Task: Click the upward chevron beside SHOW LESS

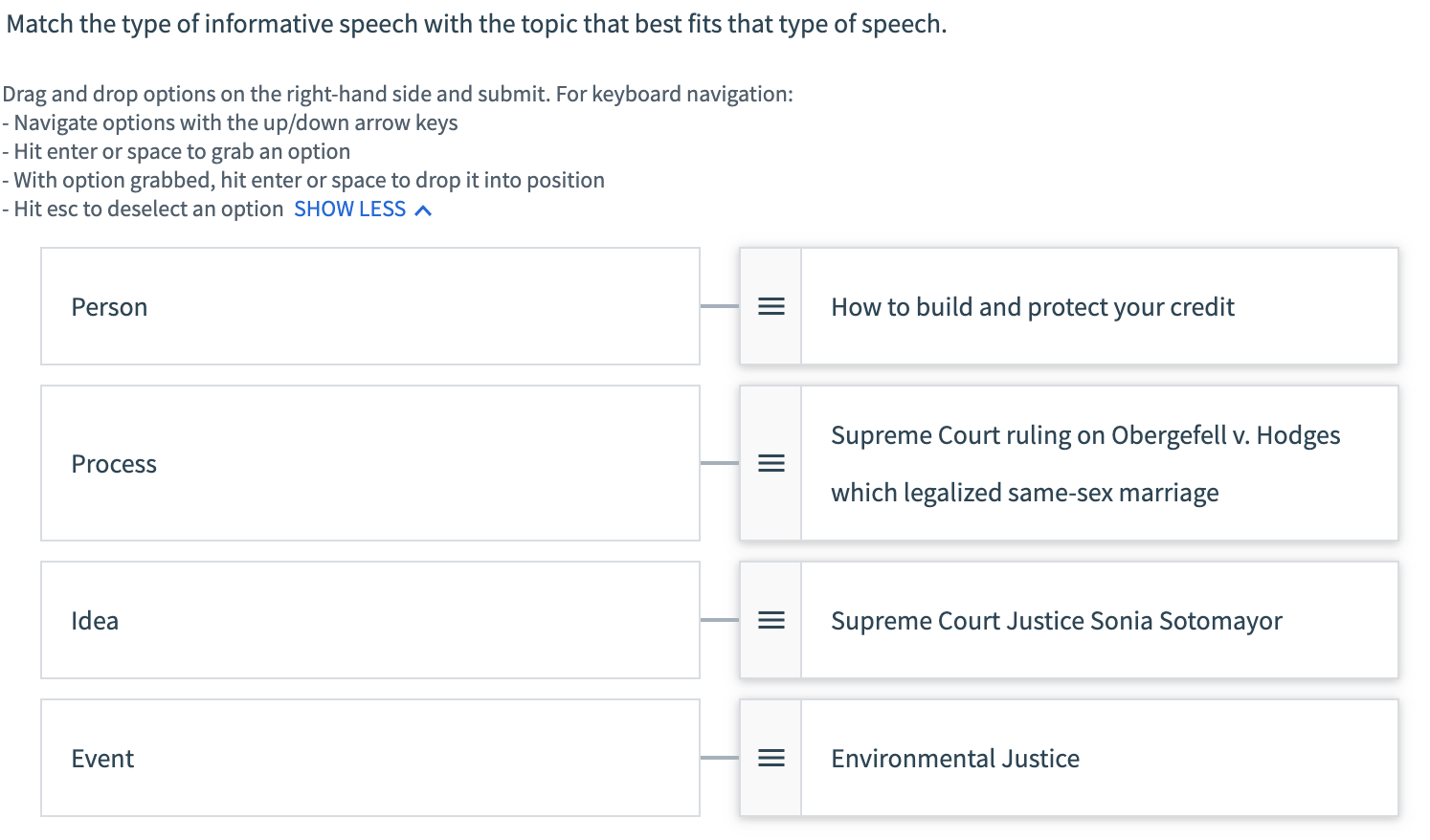Action: click(422, 209)
